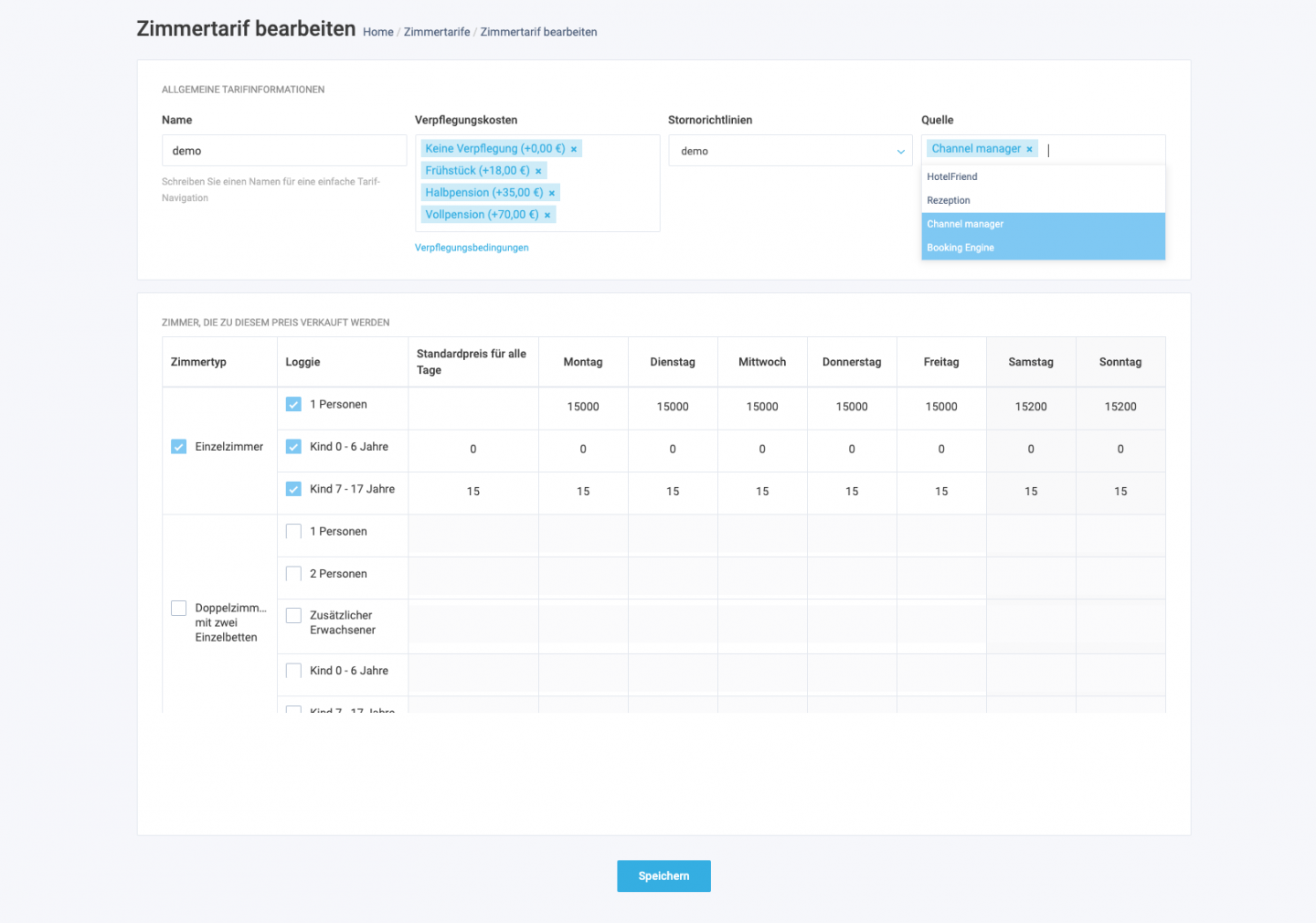Image resolution: width=1316 pixels, height=923 pixels.
Task: Click the Zimmertarif bearbeiten page title
Action: tap(246, 28)
